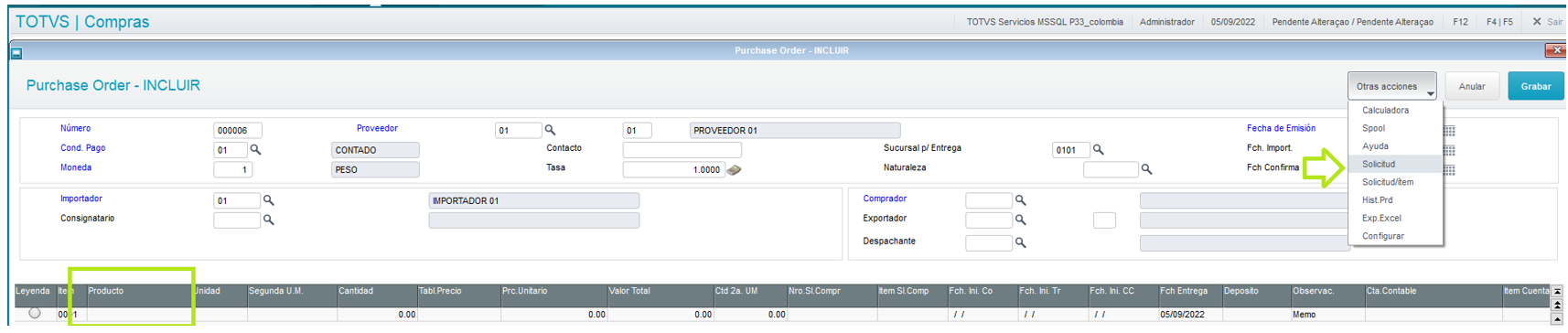
Task: Click the money icon beside Tasa
Action: tap(734, 169)
